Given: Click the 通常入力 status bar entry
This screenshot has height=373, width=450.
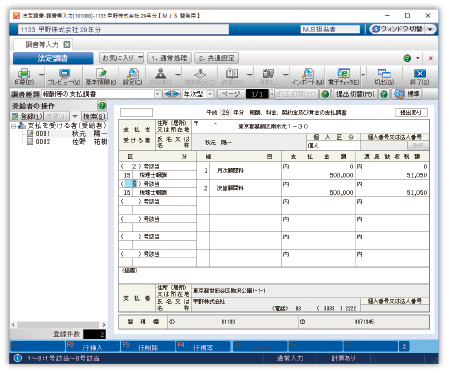Looking at the screenshot, I should tap(290, 358).
